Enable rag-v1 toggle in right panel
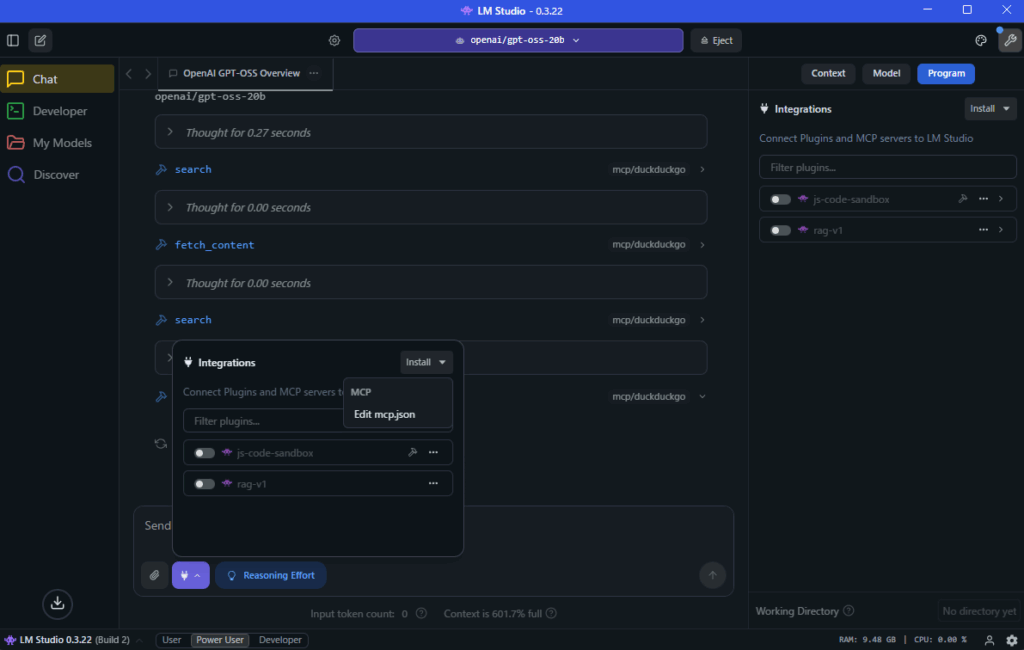Screen dimensions: 1024x650 [x=780, y=230]
